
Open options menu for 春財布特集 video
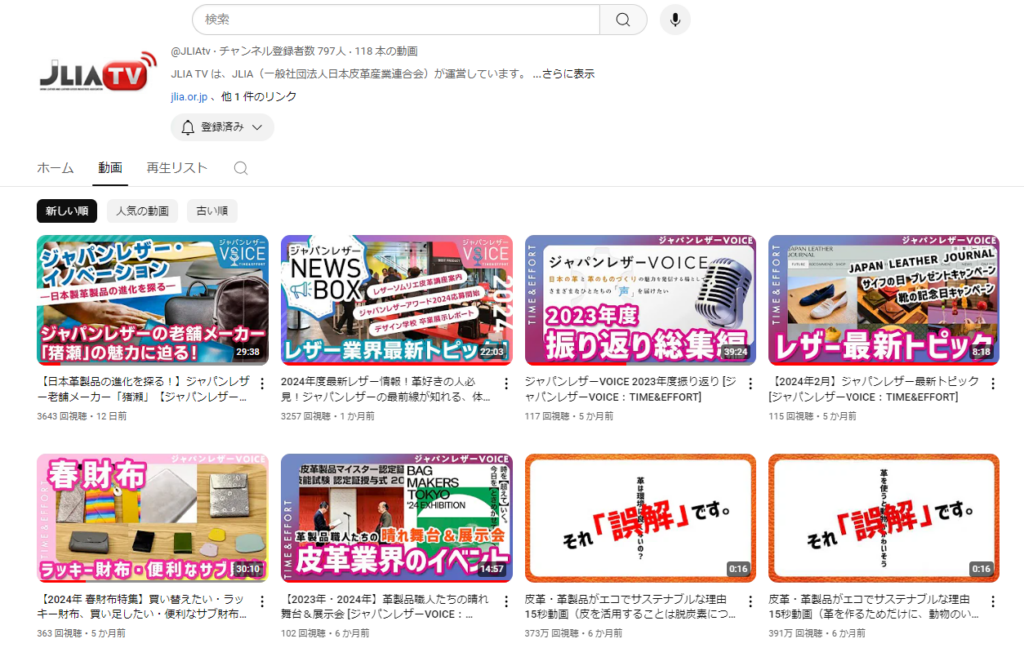click(262, 600)
